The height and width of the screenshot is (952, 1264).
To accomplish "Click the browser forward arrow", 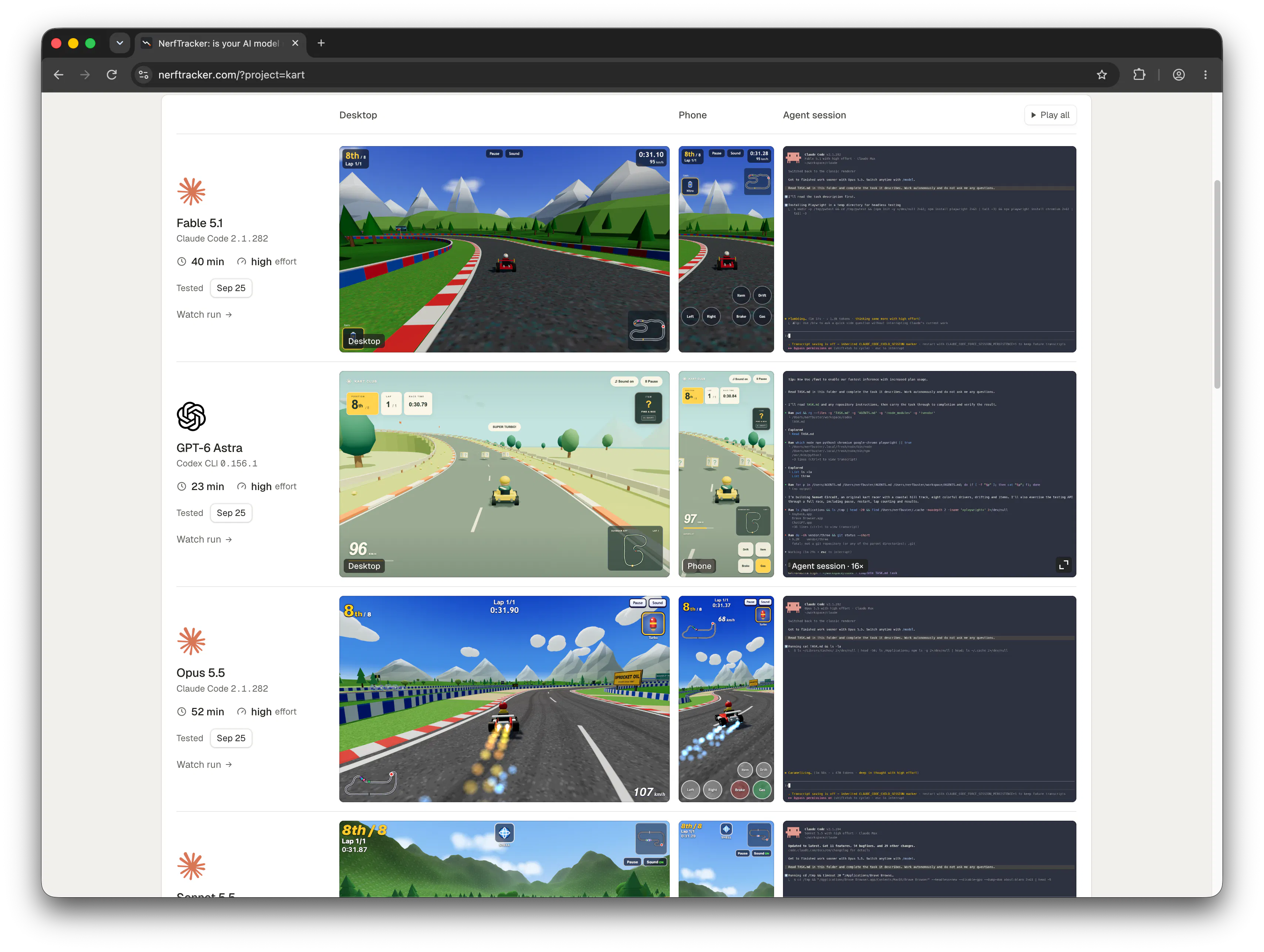I will [x=85, y=75].
